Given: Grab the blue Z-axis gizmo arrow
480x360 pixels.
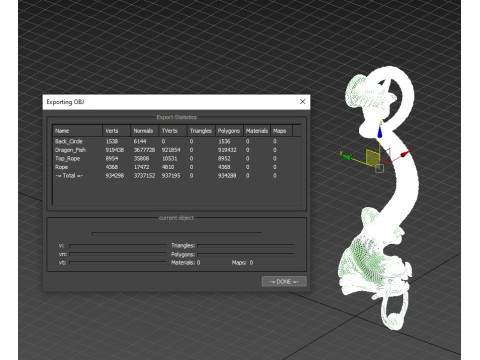Looking at the screenshot, I should 380,131.
